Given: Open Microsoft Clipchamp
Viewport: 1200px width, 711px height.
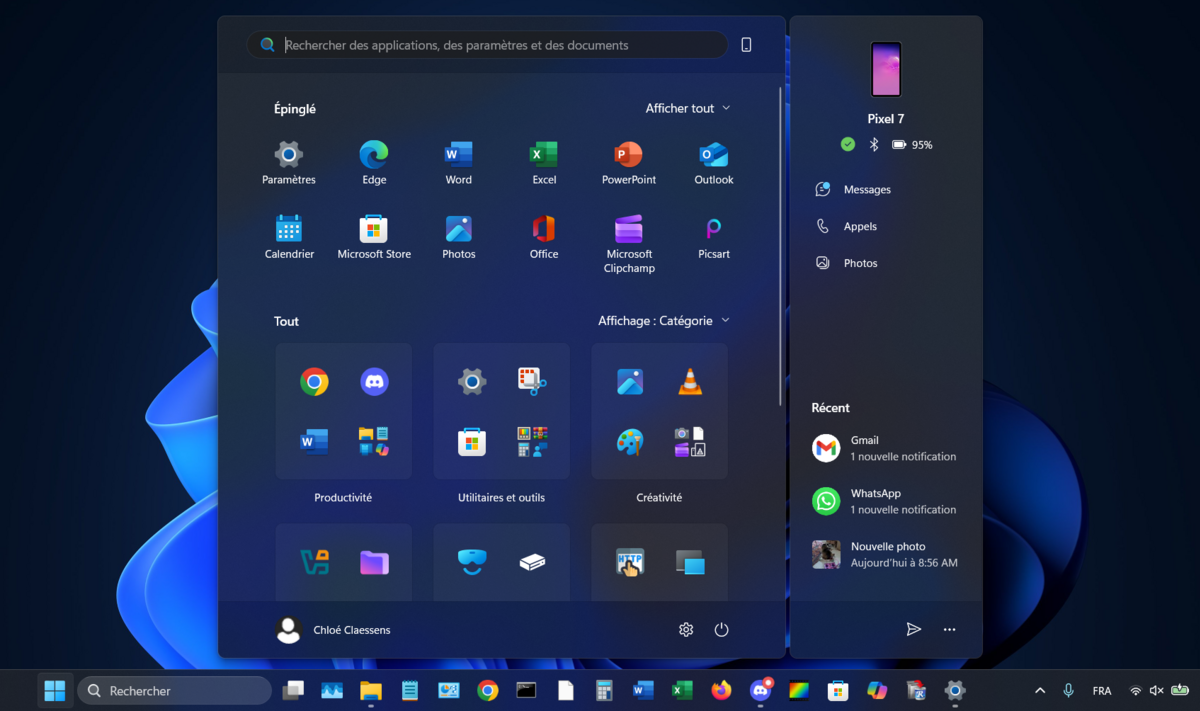Looking at the screenshot, I should (628, 230).
